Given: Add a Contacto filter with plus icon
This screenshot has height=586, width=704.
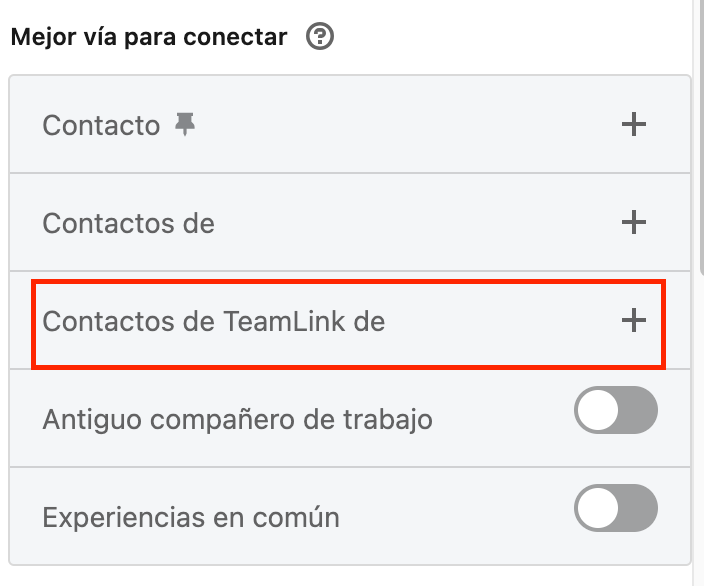Looking at the screenshot, I should pyautogui.click(x=634, y=124).
